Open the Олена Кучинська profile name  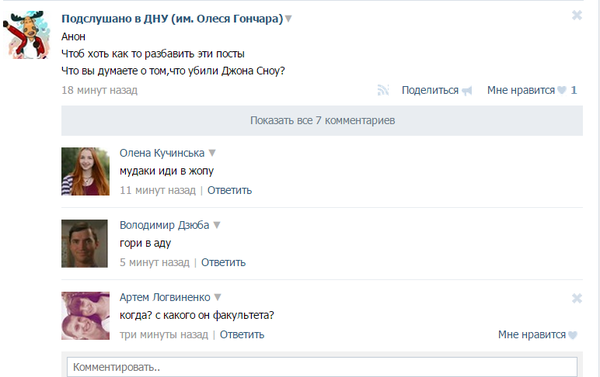tap(162, 153)
